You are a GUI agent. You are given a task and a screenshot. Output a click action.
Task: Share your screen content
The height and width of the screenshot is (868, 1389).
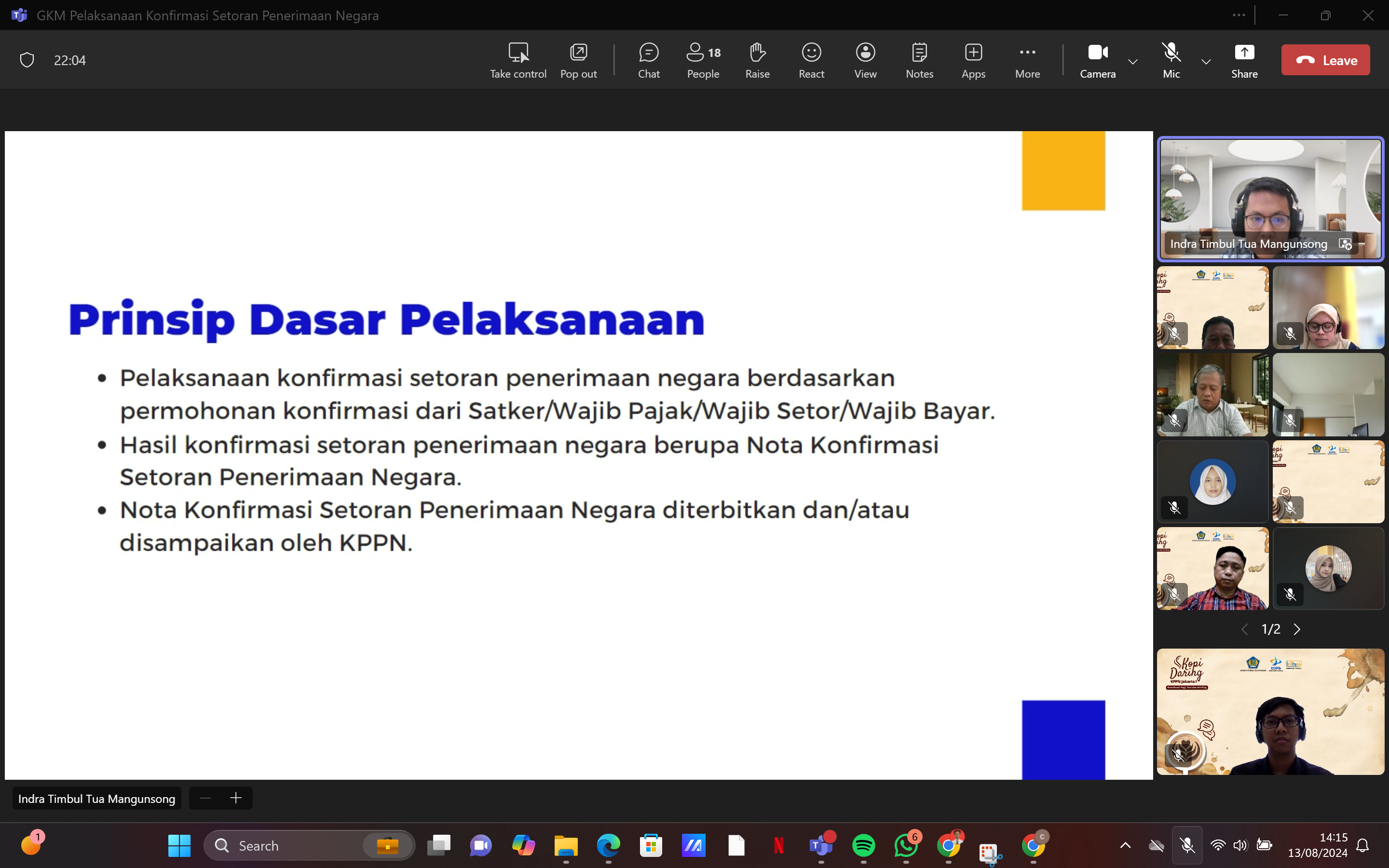pos(1244,60)
